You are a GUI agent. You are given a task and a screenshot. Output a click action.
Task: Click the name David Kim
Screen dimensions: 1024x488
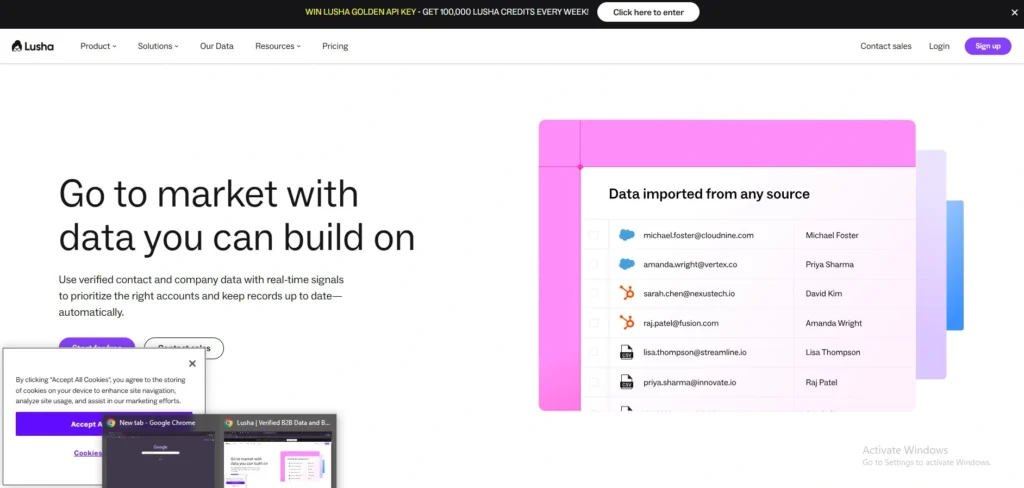click(x=824, y=293)
